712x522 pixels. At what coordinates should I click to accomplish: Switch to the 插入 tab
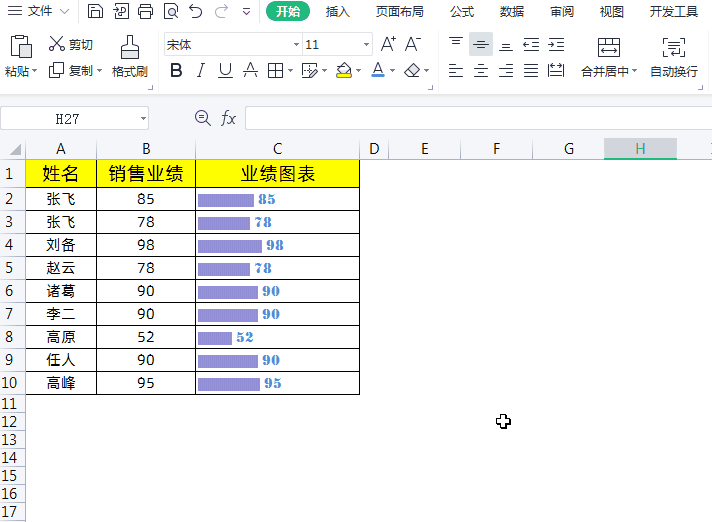337,11
